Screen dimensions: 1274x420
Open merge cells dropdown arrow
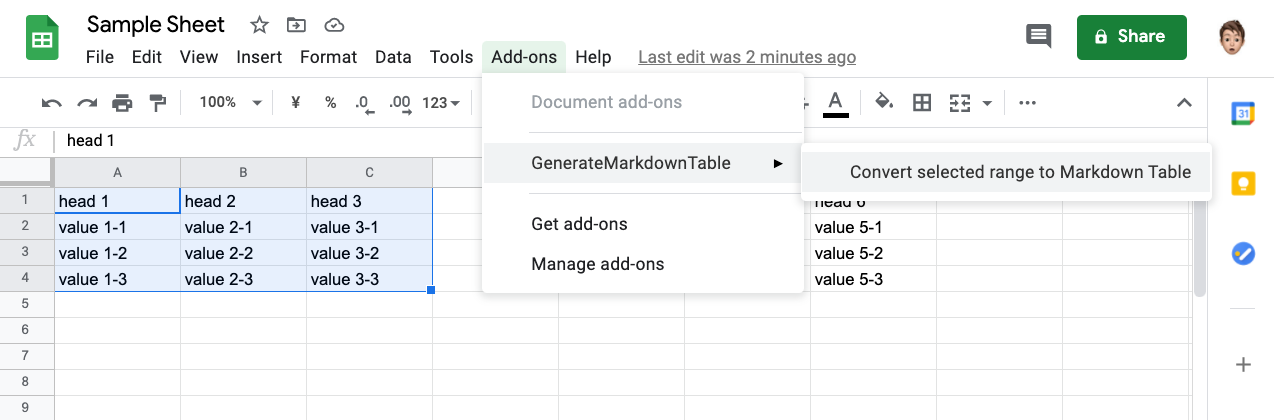tap(987, 102)
